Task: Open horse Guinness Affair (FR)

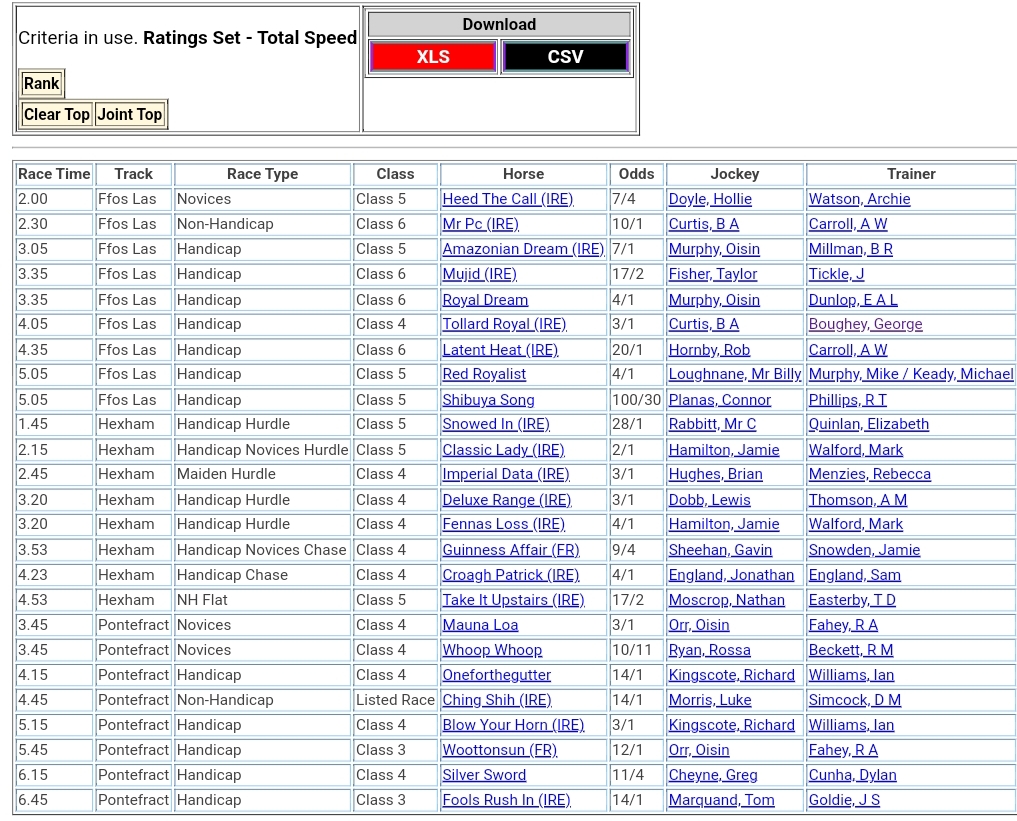Action: point(510,550)
